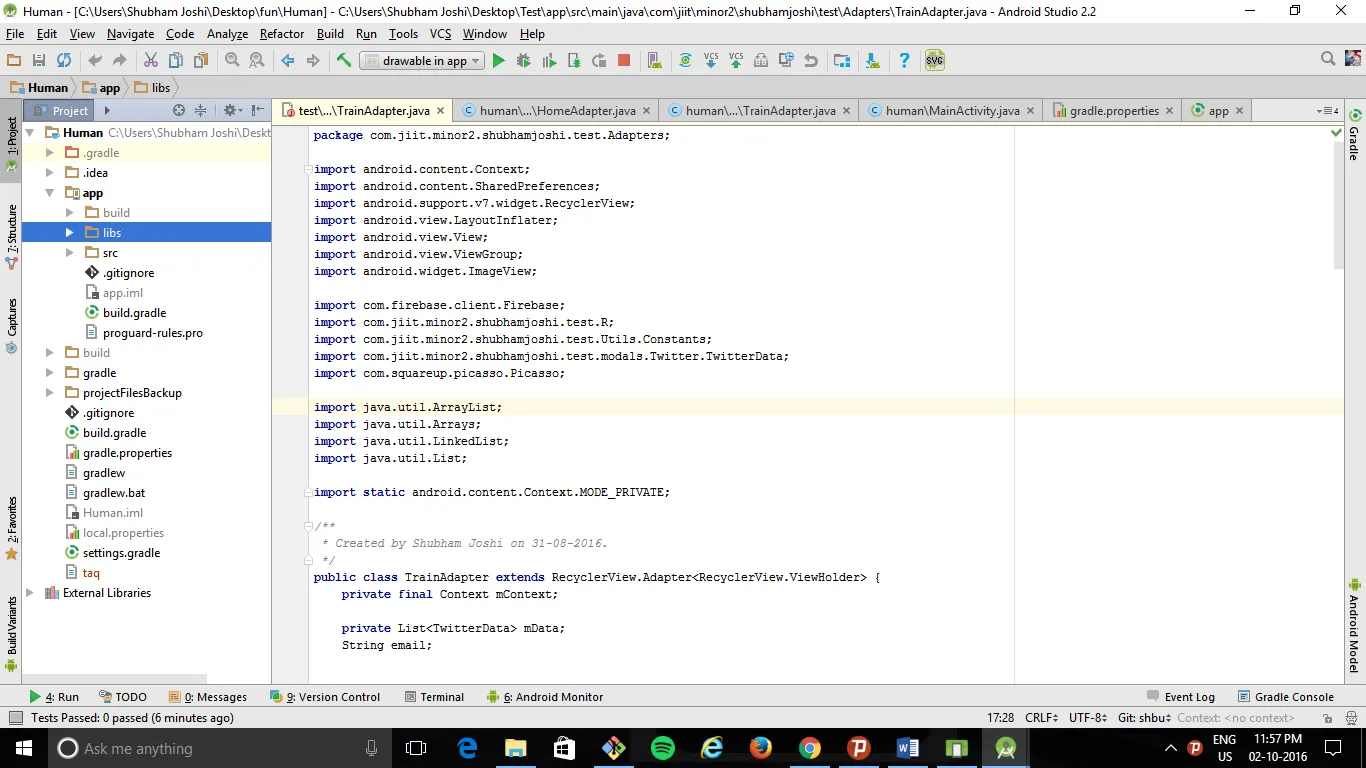Change UTF-8 file encoding in status bar
Image resolution: width=1366 pixels, height=768 pixels.
(x=1088, y=718)
